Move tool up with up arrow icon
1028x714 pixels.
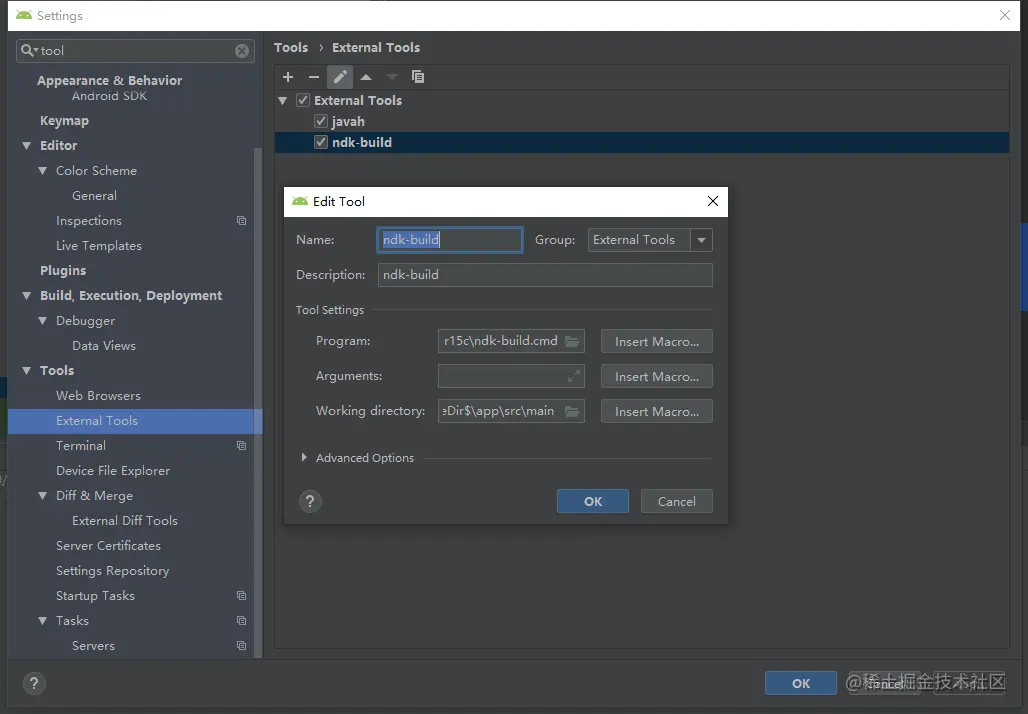click(366, 77)
